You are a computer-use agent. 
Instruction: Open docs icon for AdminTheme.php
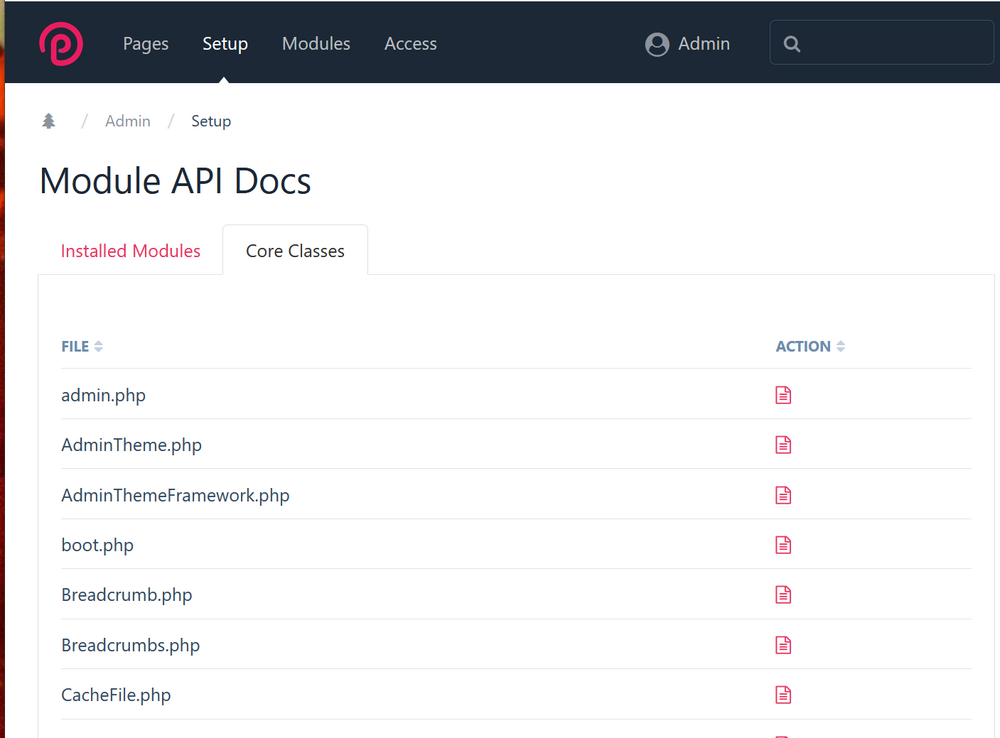(783, 445)
